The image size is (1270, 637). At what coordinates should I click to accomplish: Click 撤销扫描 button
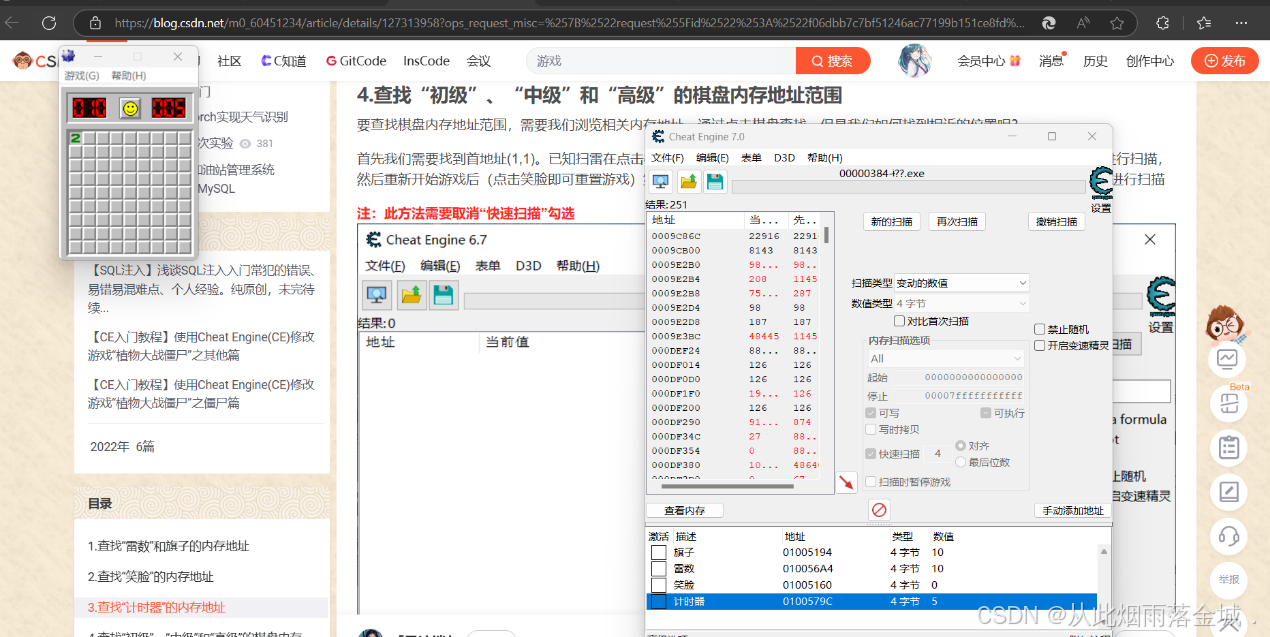tap(1056, 222)
